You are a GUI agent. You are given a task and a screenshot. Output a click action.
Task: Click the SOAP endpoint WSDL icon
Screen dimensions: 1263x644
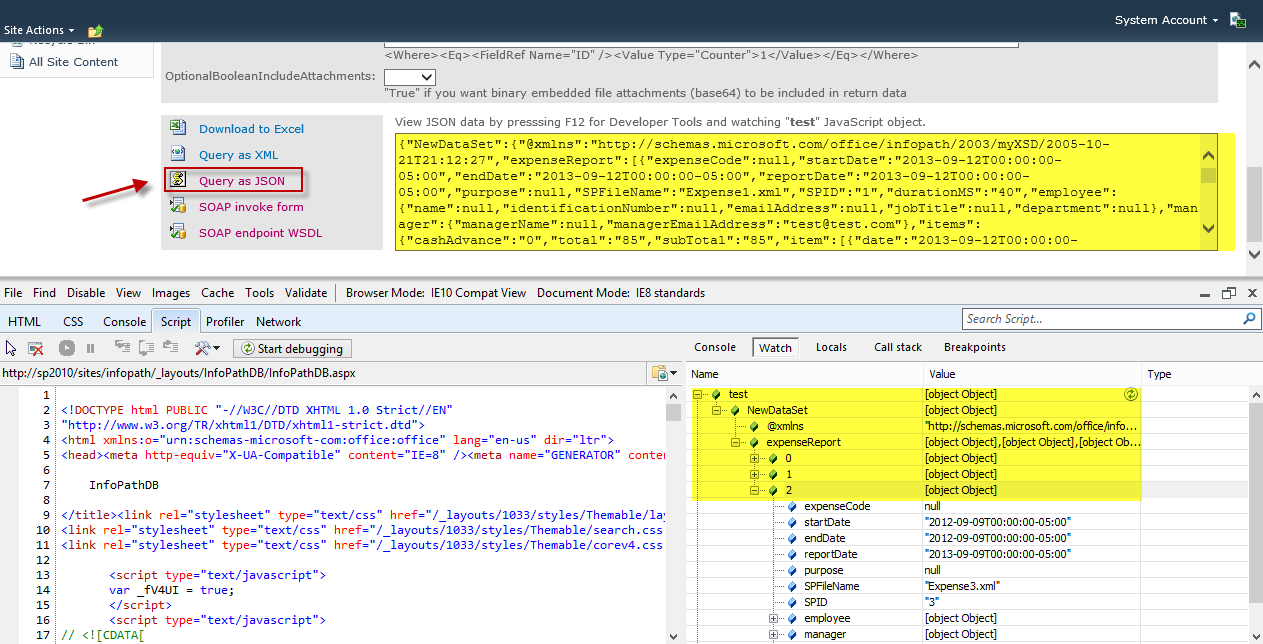click(178, 232)
